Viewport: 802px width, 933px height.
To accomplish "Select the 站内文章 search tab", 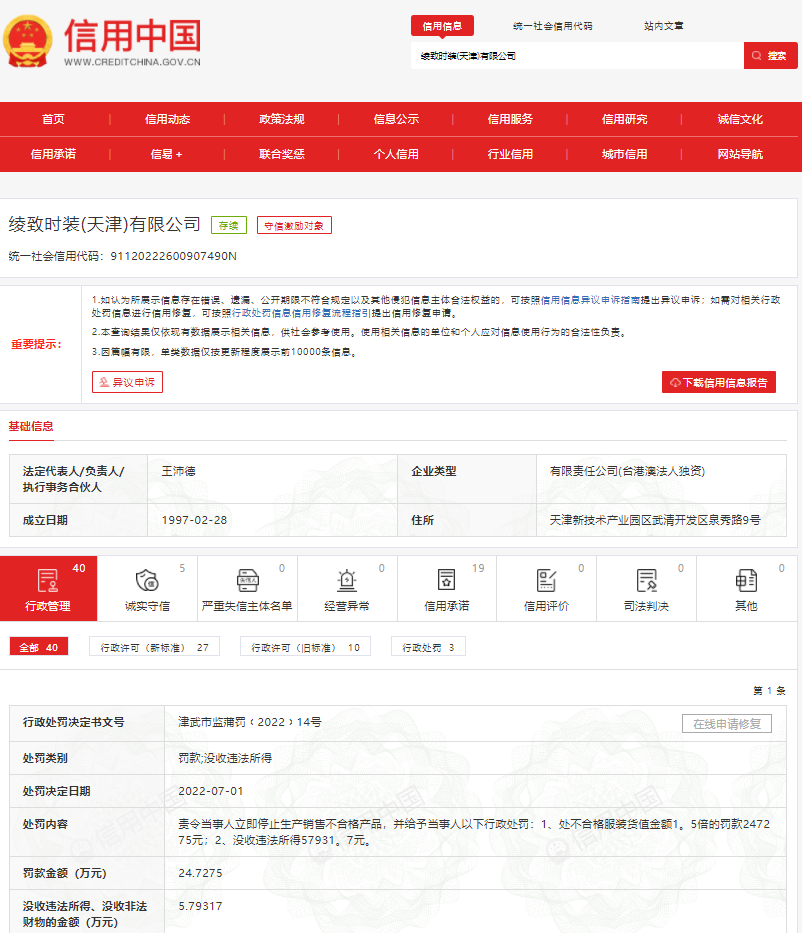I will (x=663, y=26).
